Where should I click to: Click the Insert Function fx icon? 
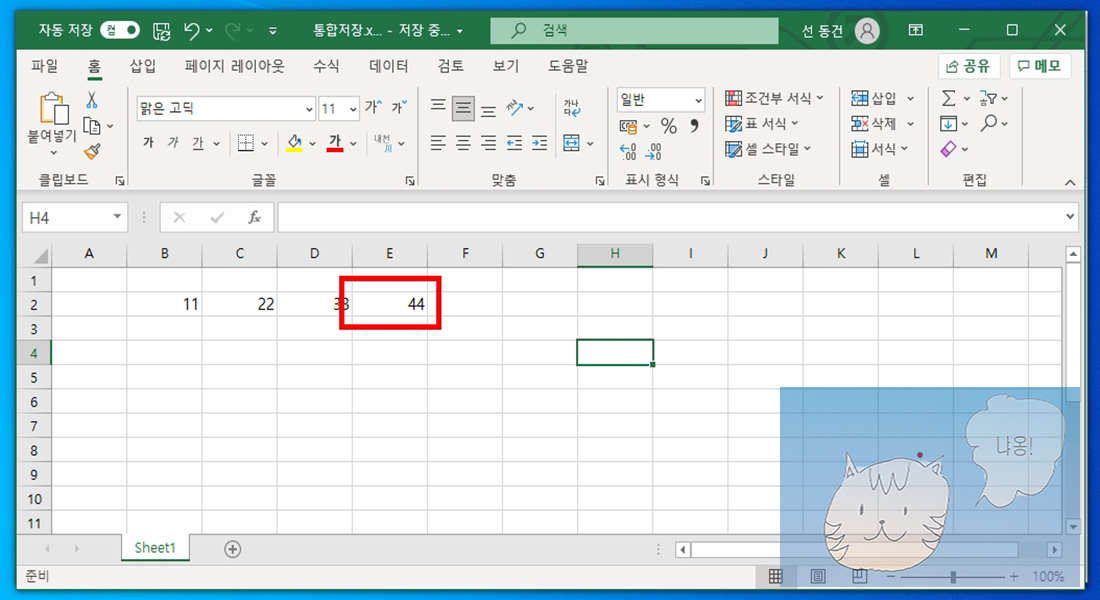click(x=254, y=218)
